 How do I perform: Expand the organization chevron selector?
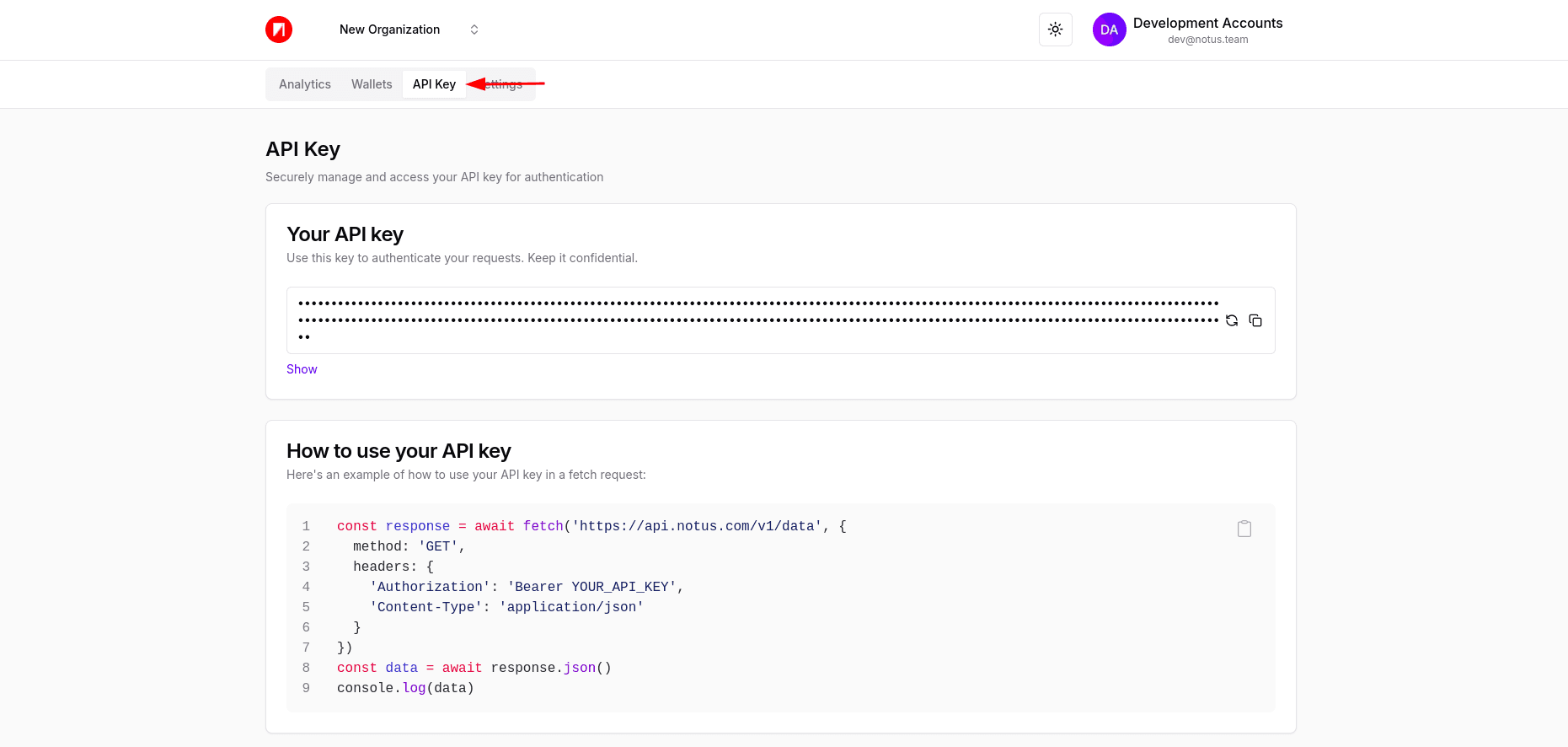click(474, 30)
